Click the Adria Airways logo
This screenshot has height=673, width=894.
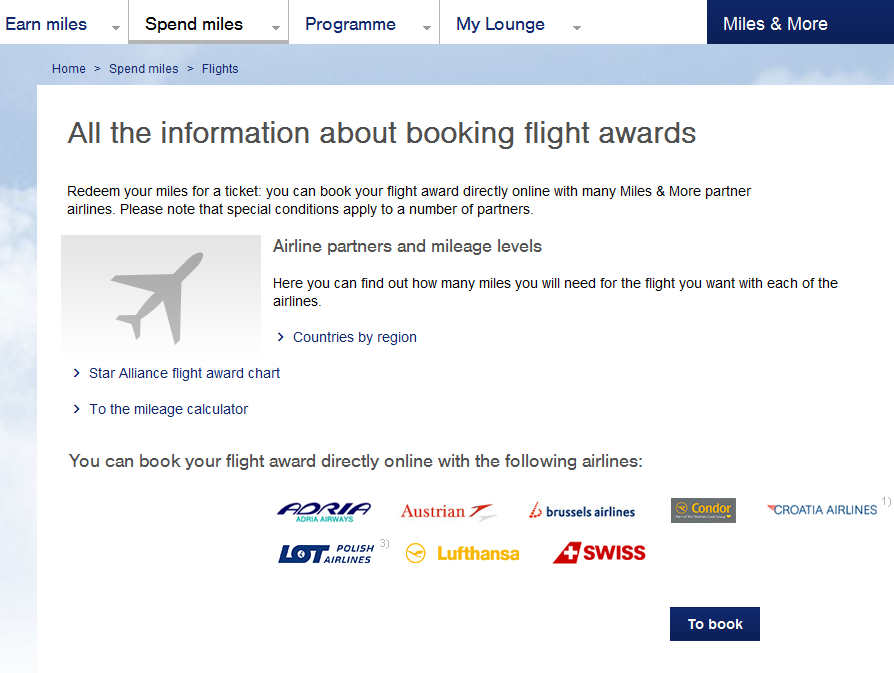(324, 512)
